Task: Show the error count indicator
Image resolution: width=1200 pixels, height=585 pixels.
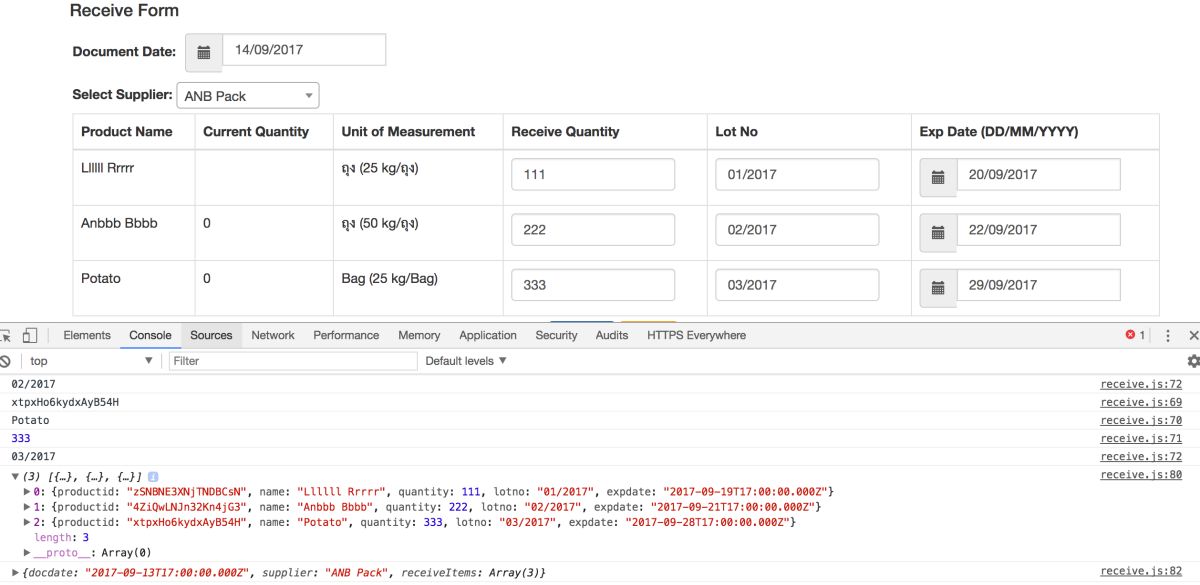Action: coord(1135,335)
